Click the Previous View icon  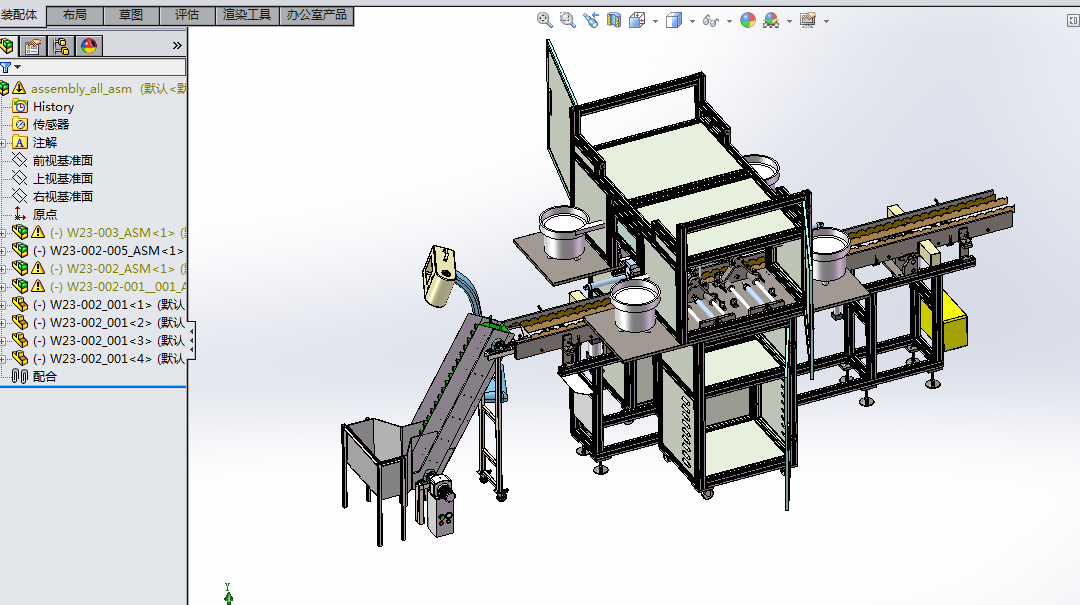pos(591,20)
